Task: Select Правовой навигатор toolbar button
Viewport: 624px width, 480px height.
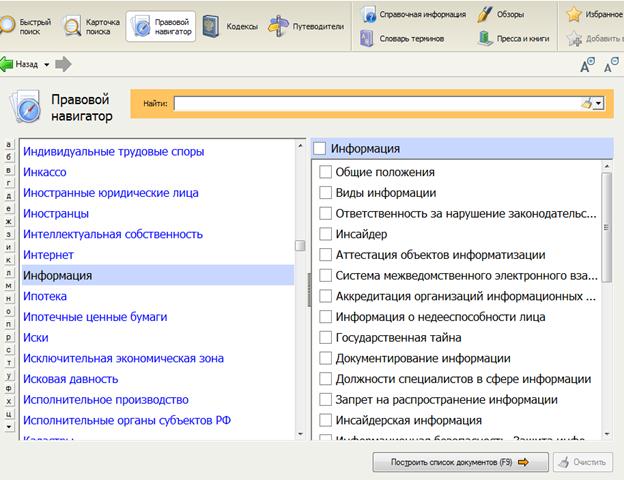Action: coord(161,26)
